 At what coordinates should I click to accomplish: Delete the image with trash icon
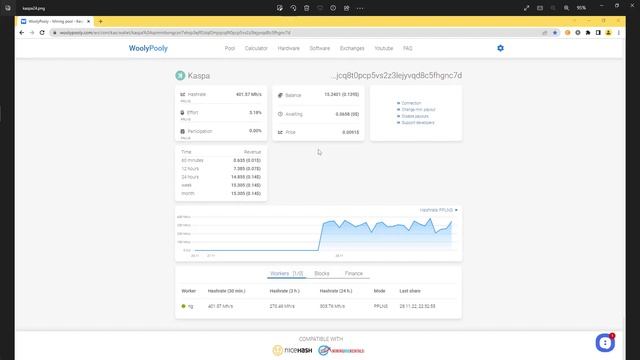307,8
